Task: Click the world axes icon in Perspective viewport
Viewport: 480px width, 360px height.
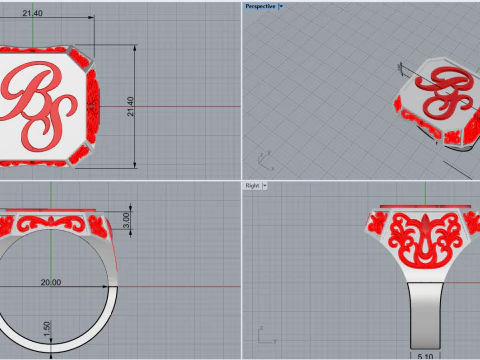Action: click(x=266, y=161)
